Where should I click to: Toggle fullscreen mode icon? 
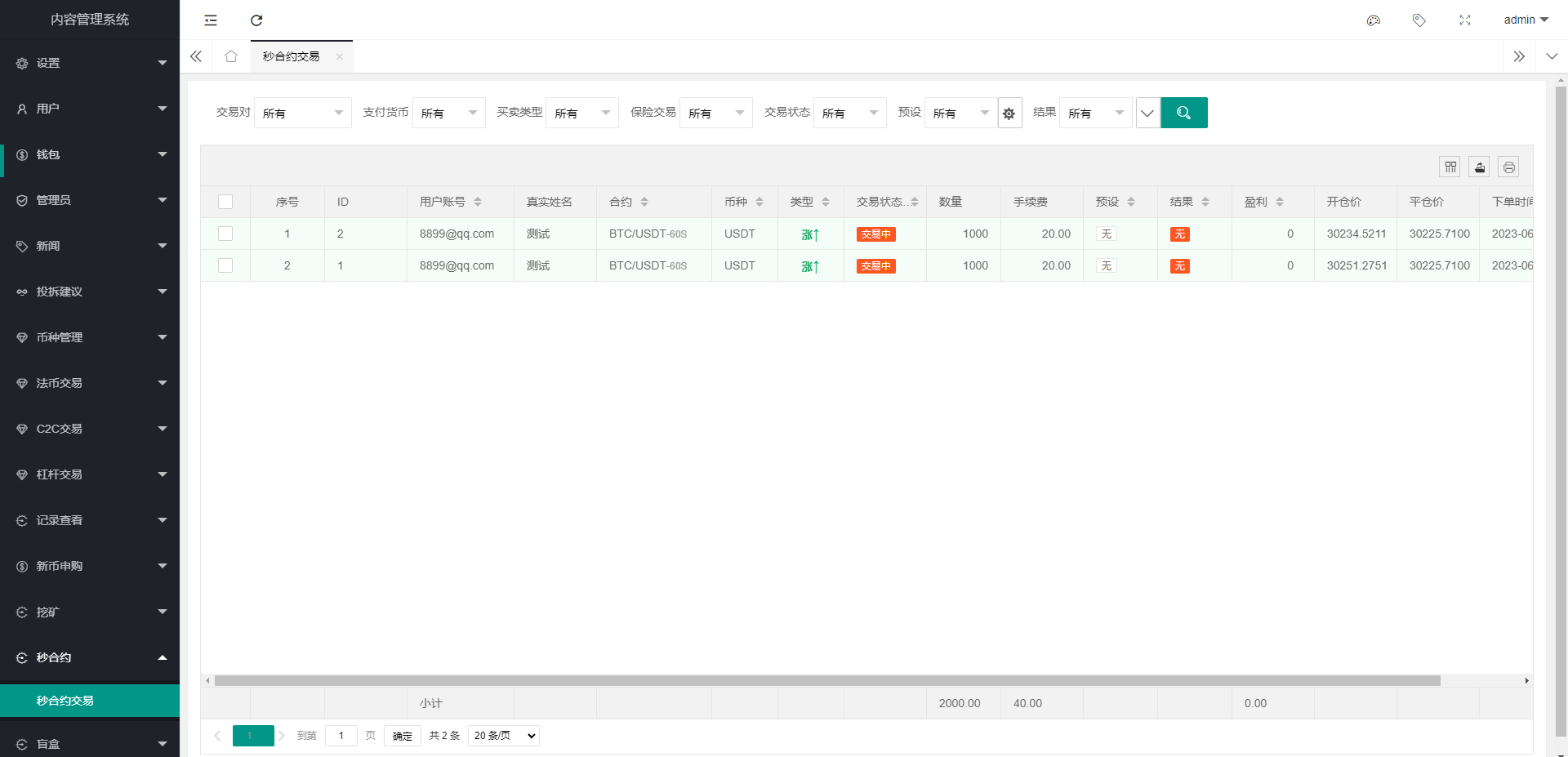click(x=1464, y=20)
